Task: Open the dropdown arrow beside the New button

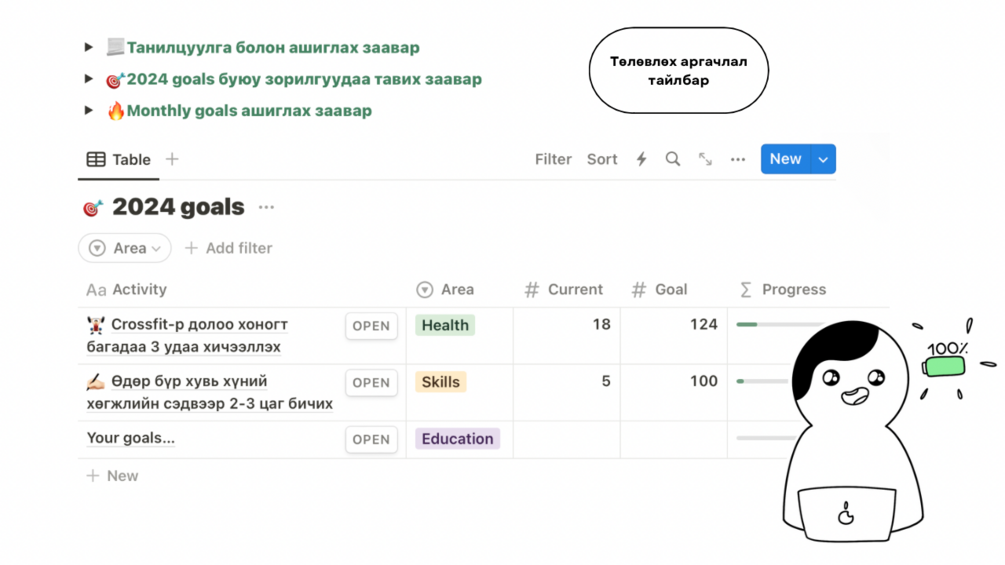Action: [x=823, y=159]
